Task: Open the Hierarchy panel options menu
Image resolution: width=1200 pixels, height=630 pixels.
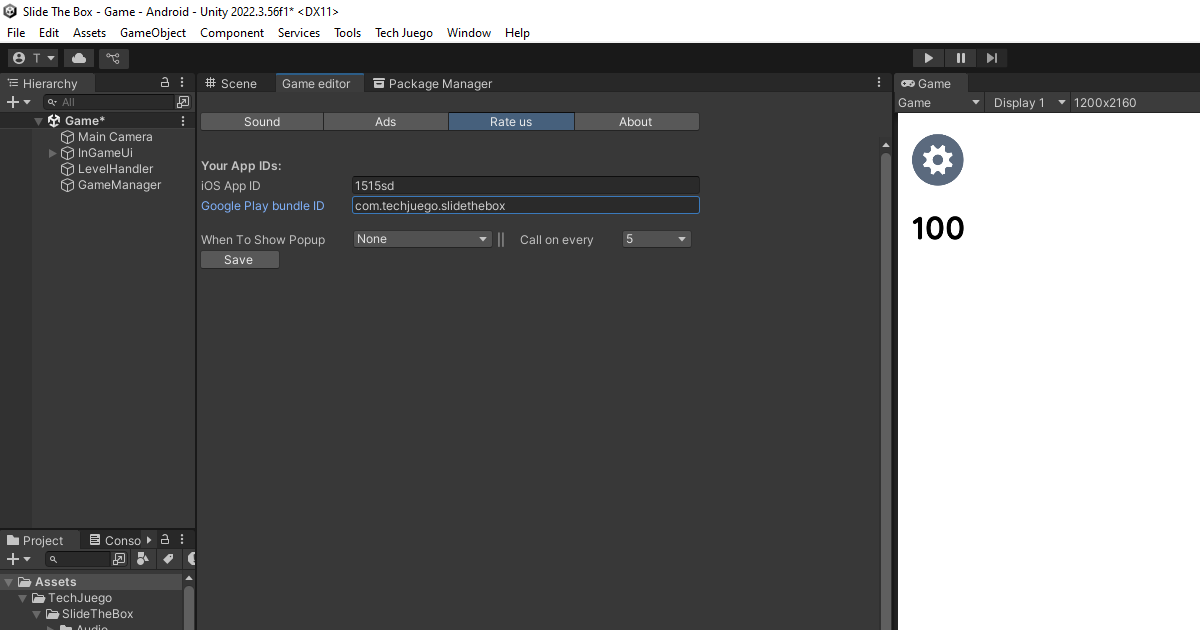Action: [x=182, y=83]
